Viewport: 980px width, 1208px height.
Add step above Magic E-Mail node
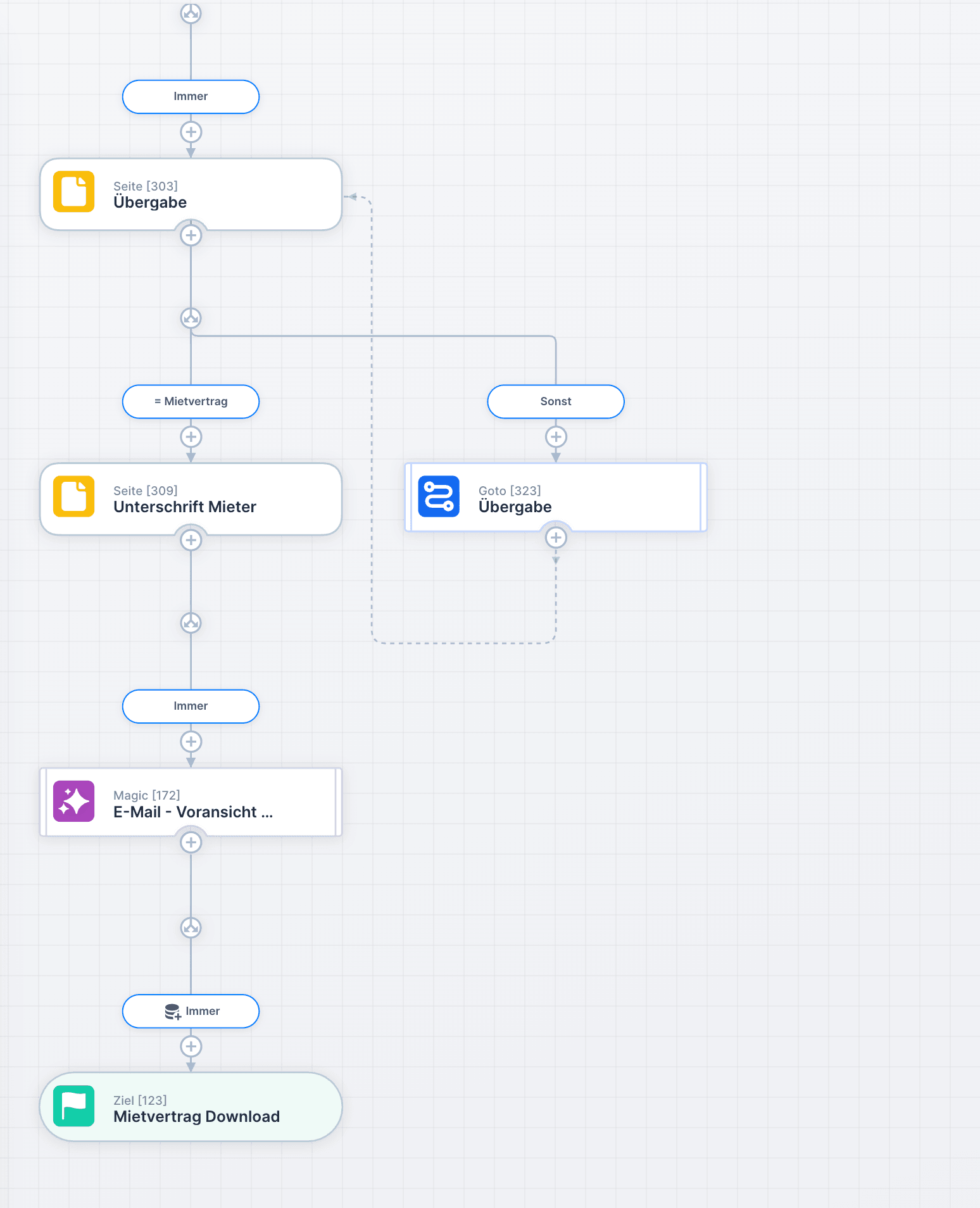coord(191,742)
